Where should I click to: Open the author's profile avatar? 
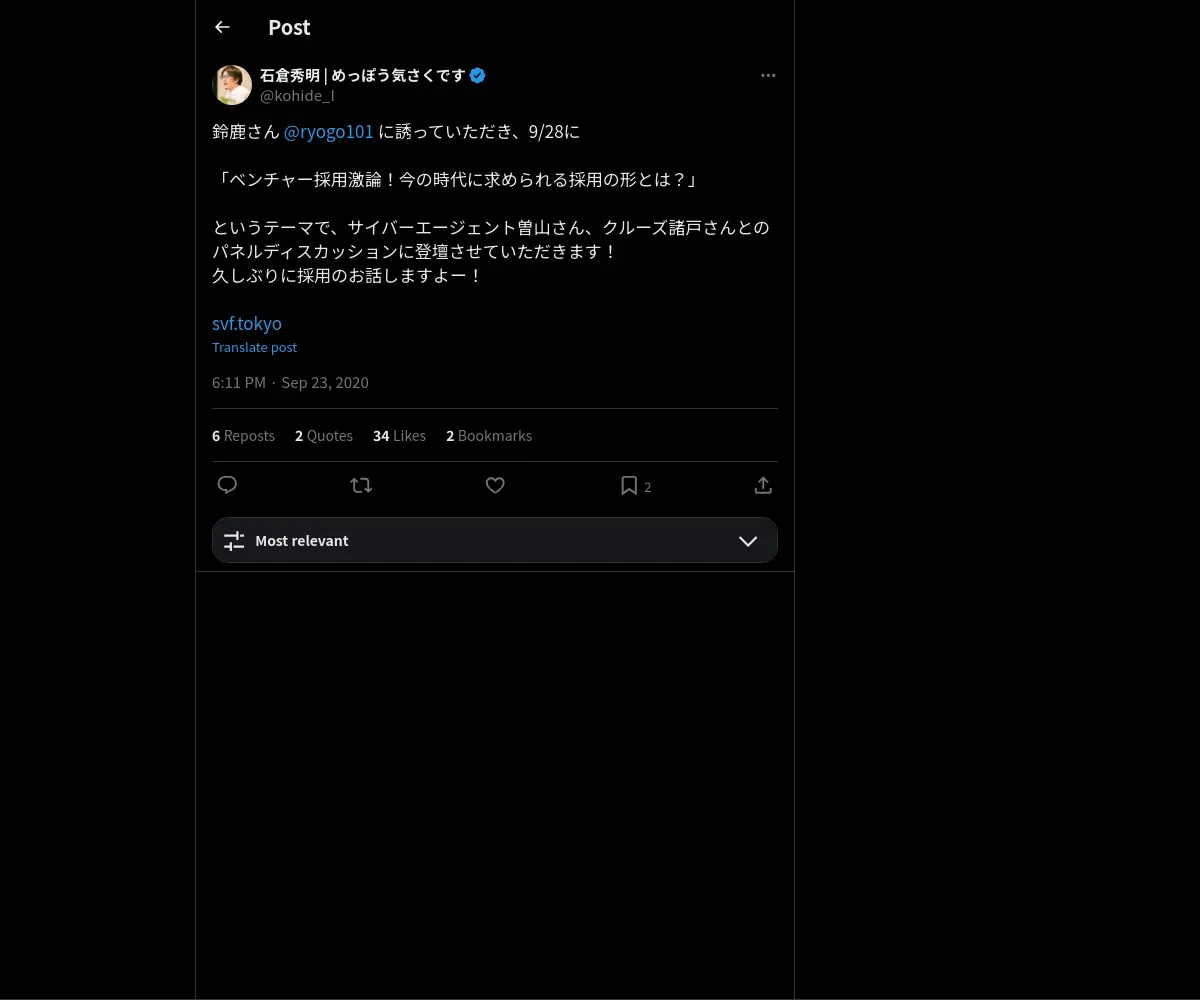232,85
